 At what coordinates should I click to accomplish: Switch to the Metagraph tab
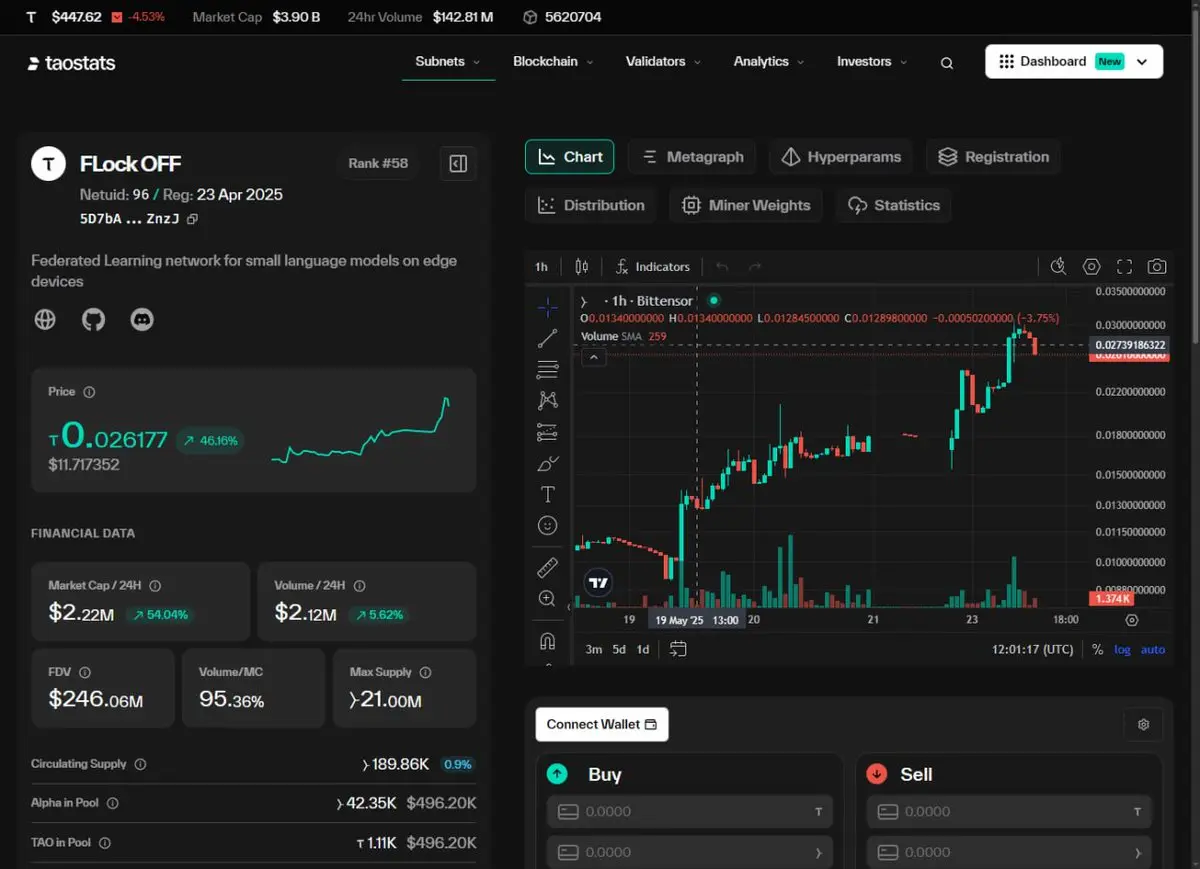pyautogui.click(x=693, y=157)
